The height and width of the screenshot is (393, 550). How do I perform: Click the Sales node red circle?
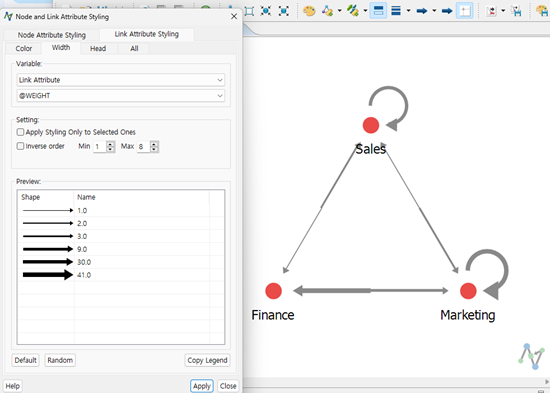pos(371,125)
